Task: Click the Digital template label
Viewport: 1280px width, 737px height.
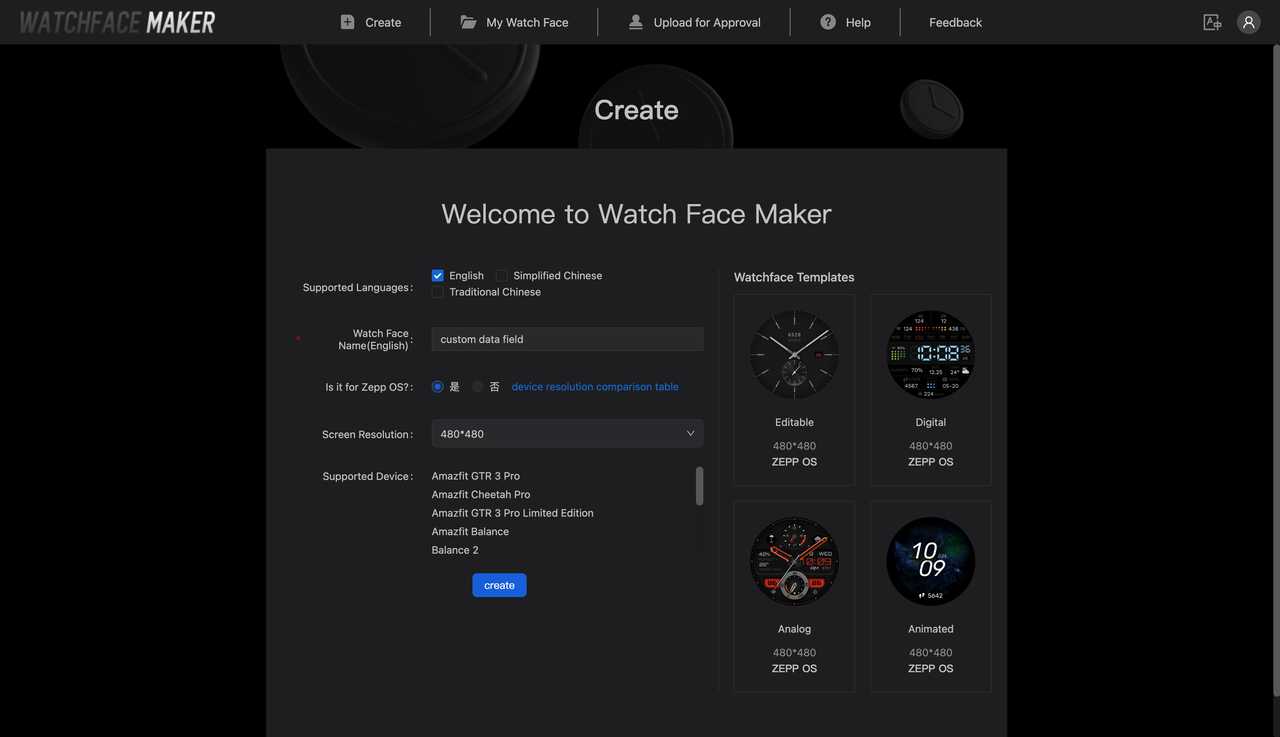Action: [x=930, y=422]
